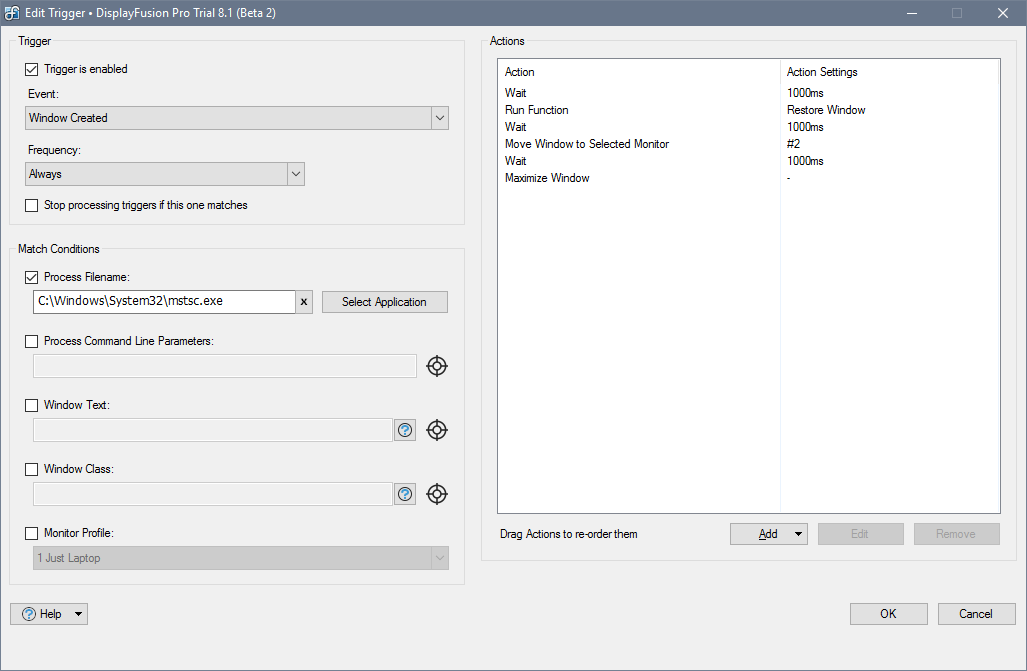Open the help icon next to Window Text field
The height and width of the screenshot is (671, 1027).
tap(405, 430)
